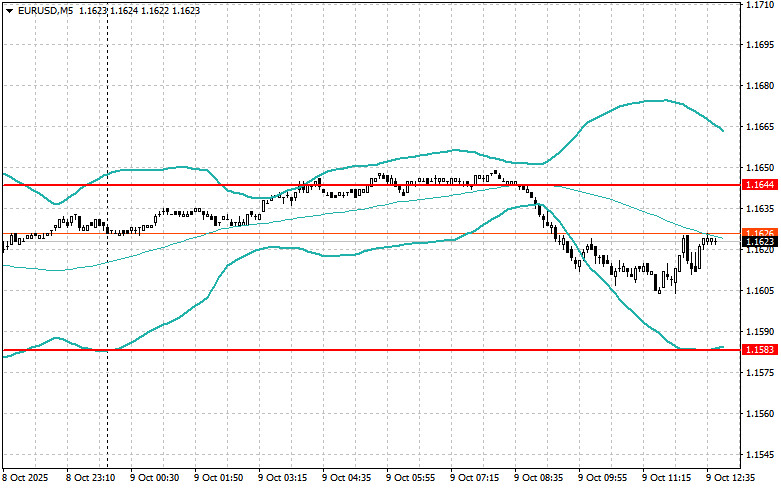Click the 9 Oct 00:30 time label
The image size is (781, 489).
pos(155,478)
